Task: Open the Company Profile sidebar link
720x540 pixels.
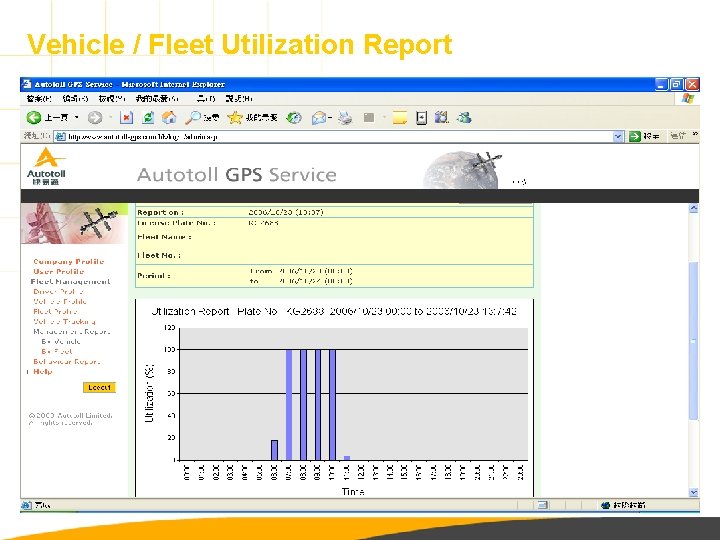Action: (68, 261)
